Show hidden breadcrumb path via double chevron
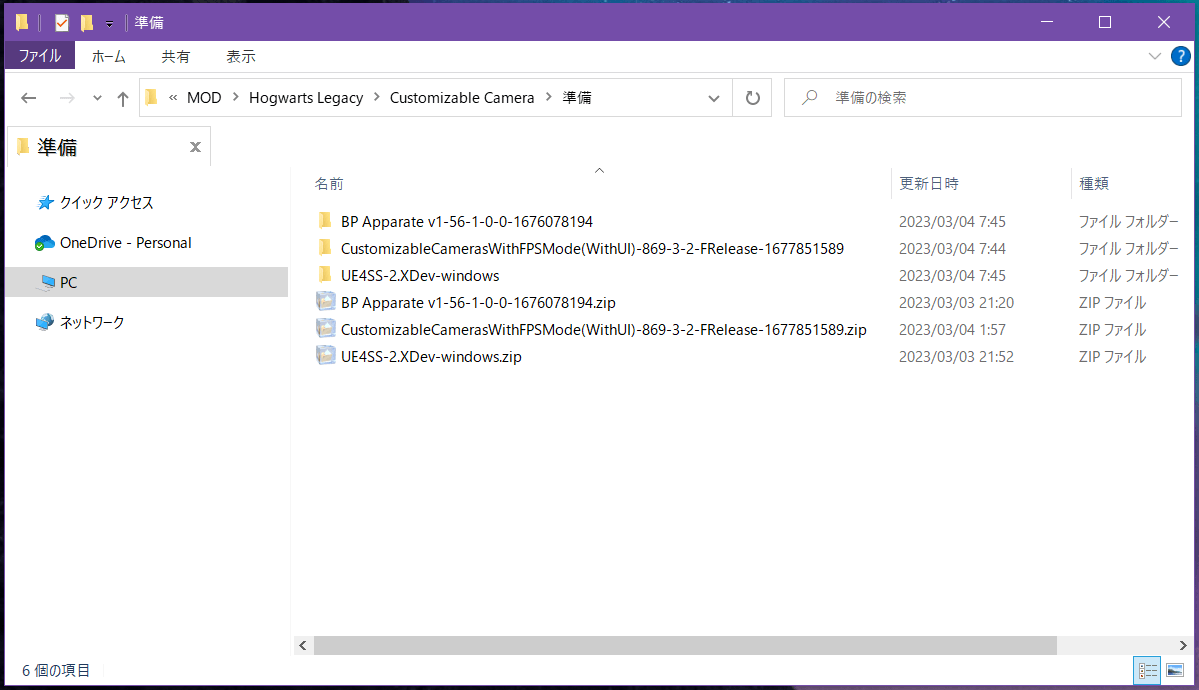The height and width of the screenshot is (690, 1199). tap(173, 97)
